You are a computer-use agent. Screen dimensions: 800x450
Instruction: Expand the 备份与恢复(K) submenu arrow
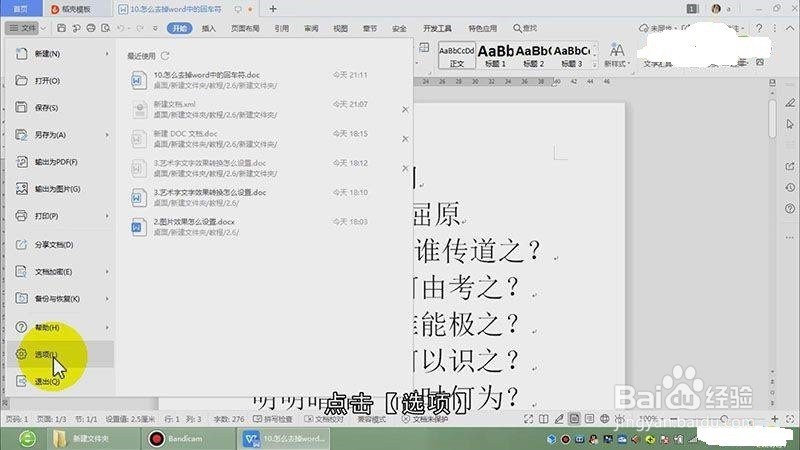coord(107,298)
